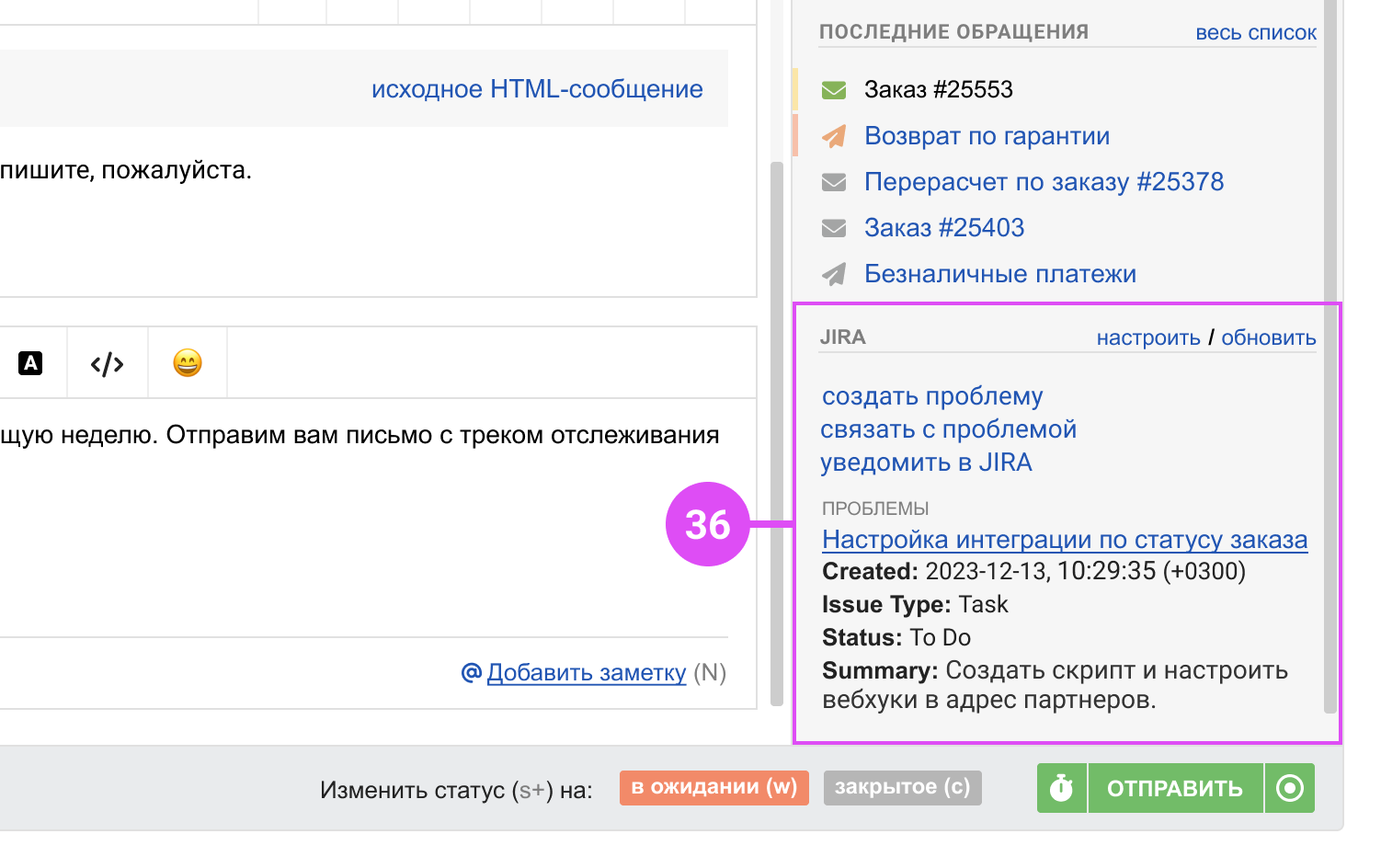Click 'создать проблему' in JIRA panel

tap(932, 396)
